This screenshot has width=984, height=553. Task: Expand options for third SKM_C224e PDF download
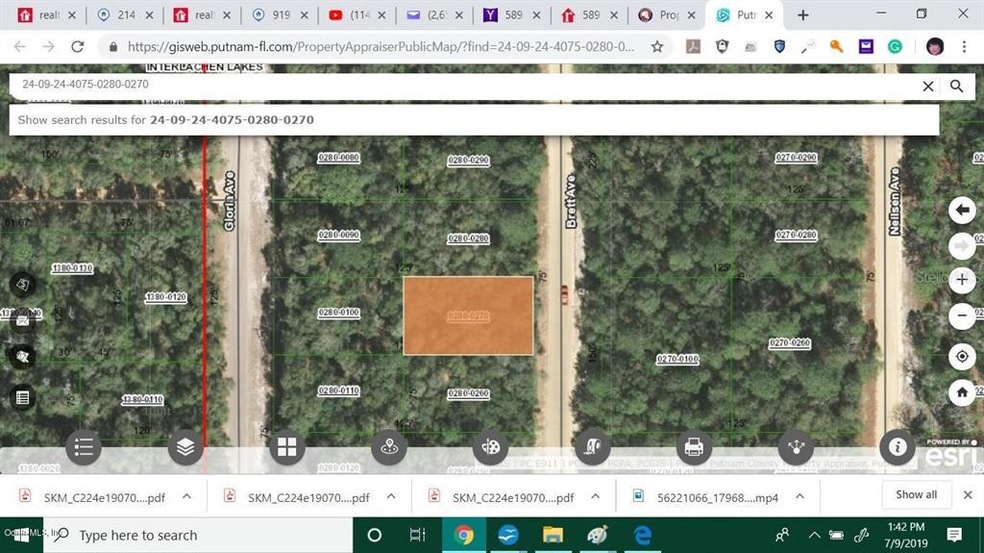(x=596, y=496)
